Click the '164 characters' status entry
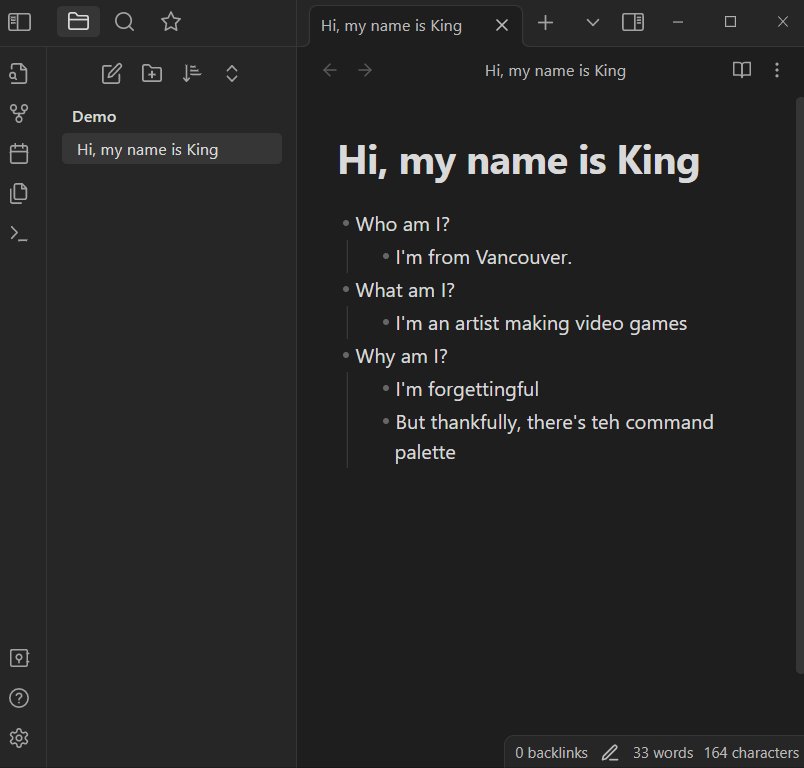This screenshot has width=804, height=768. point(751,753)
